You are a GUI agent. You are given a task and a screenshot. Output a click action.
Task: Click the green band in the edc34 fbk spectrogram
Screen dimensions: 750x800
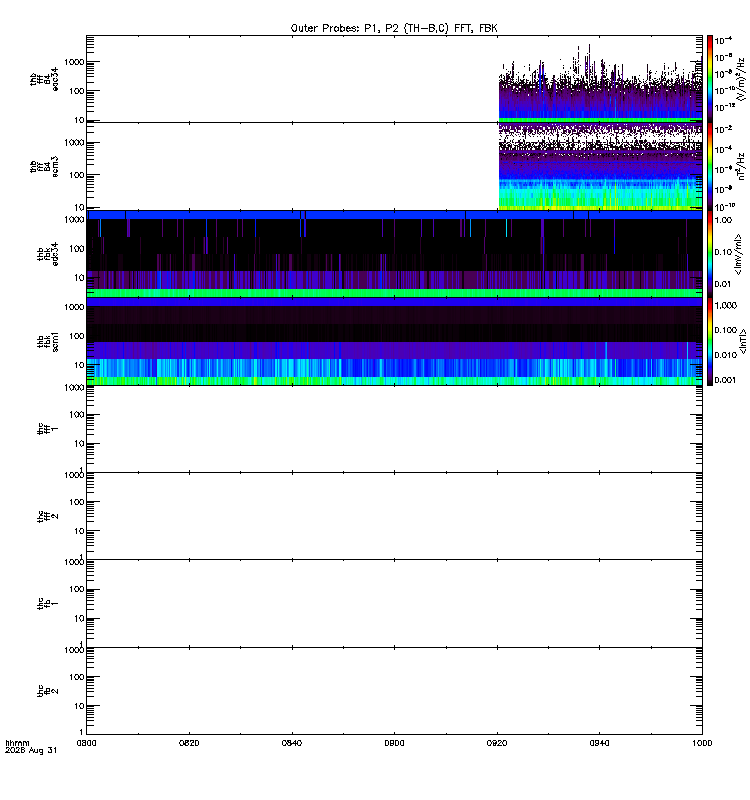(x=394, y=293)
